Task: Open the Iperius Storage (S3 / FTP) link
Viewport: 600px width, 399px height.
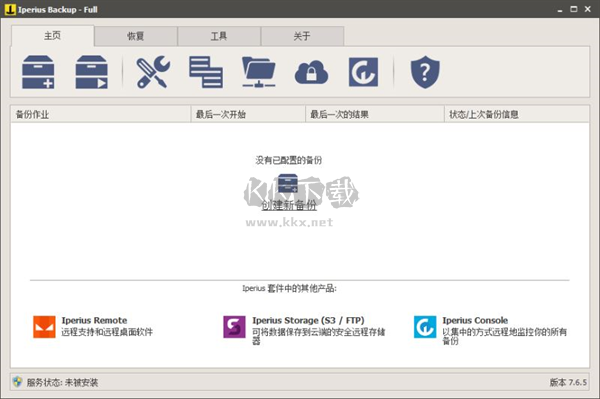Action: click(308, 320)
